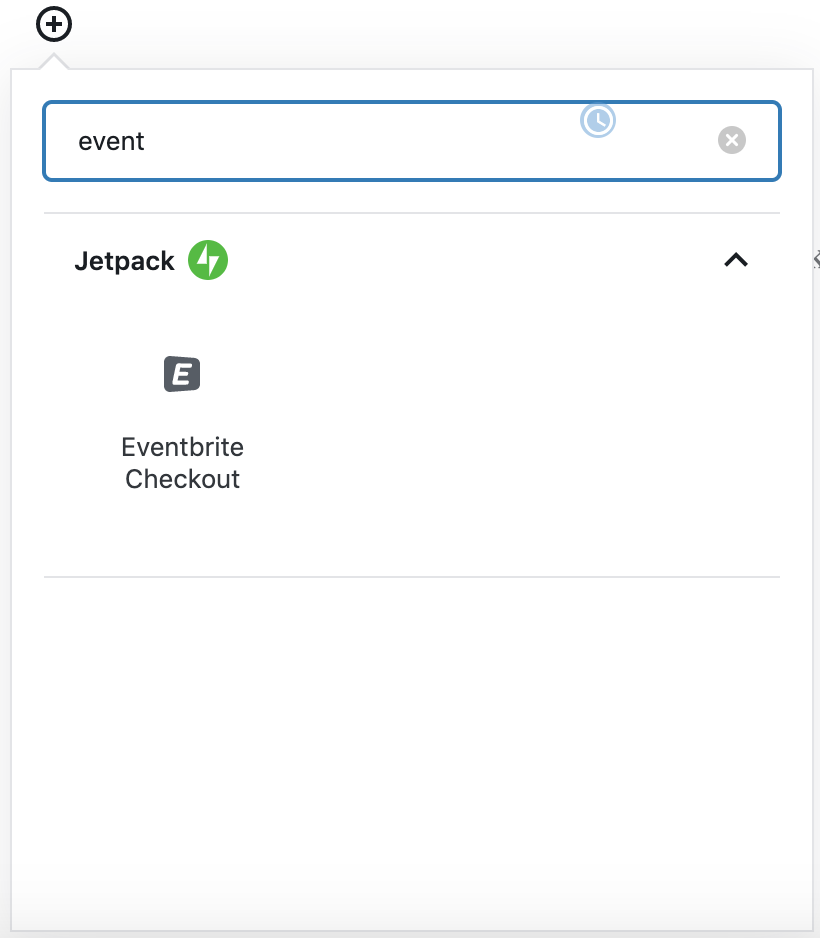
Task: Click the upward chevron next to Jetpack
Action: point(736,260)
